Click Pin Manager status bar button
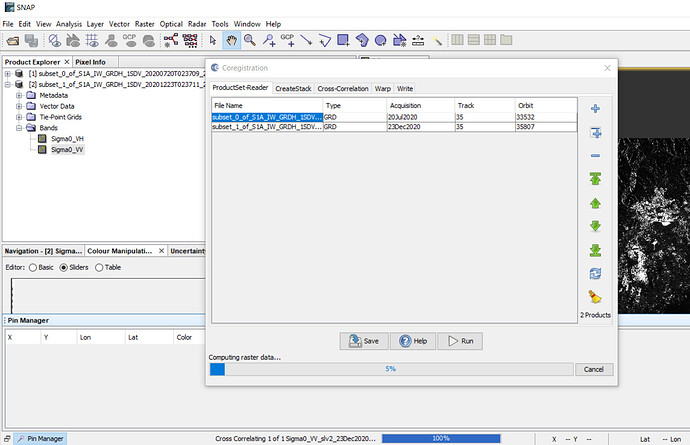 (x=40, y=439)
